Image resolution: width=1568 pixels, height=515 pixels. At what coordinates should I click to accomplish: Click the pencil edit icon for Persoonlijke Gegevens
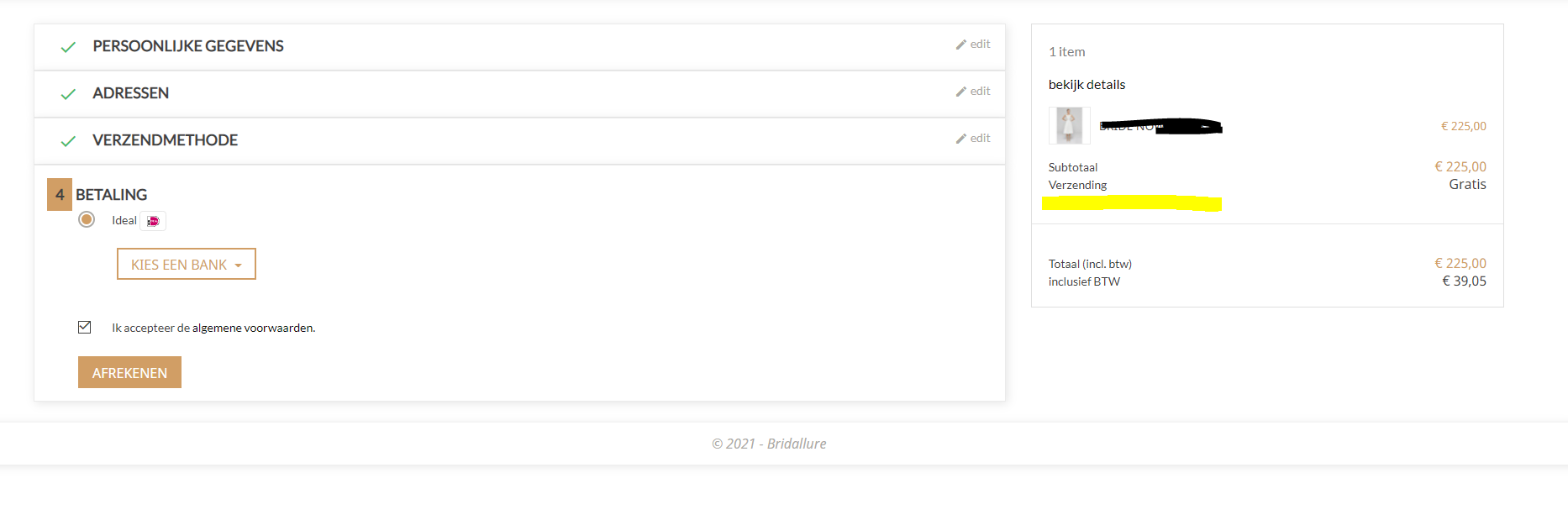(x=960, y=45)
